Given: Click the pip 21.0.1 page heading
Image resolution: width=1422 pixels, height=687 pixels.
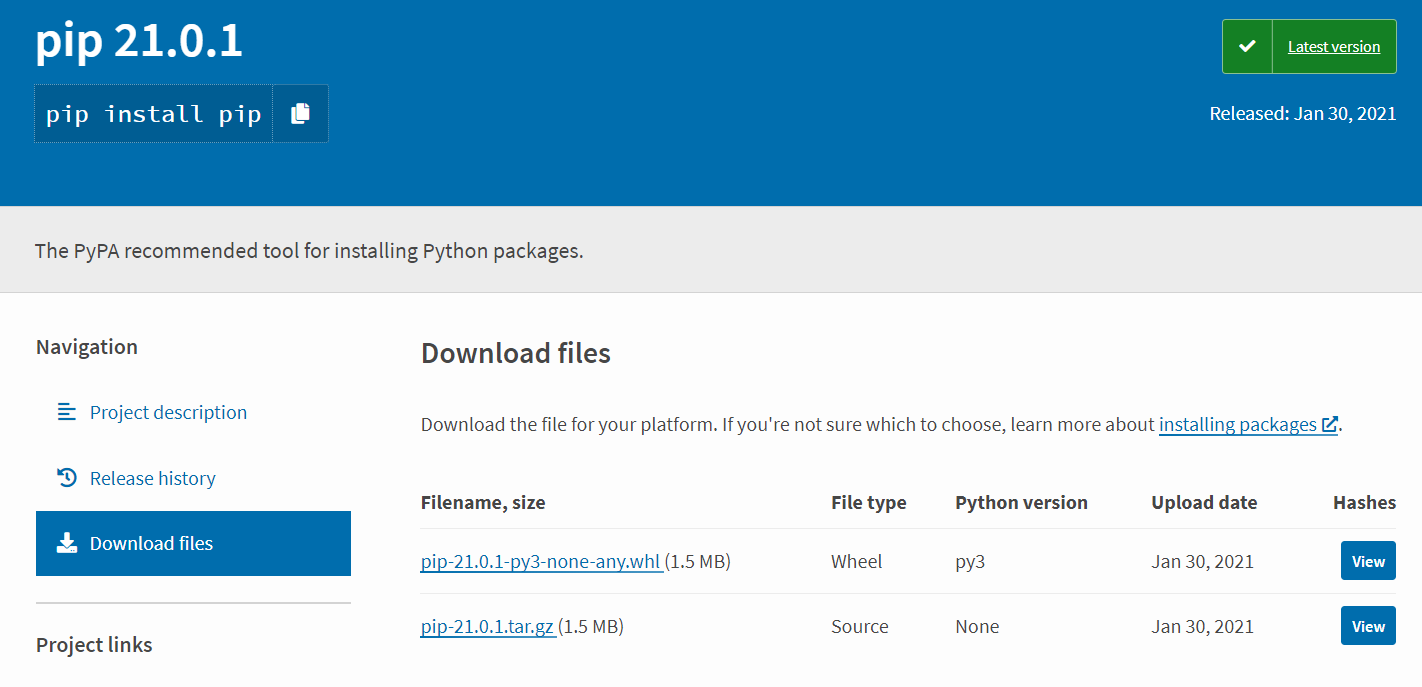Looking at the screenshot, I should 139,42.
